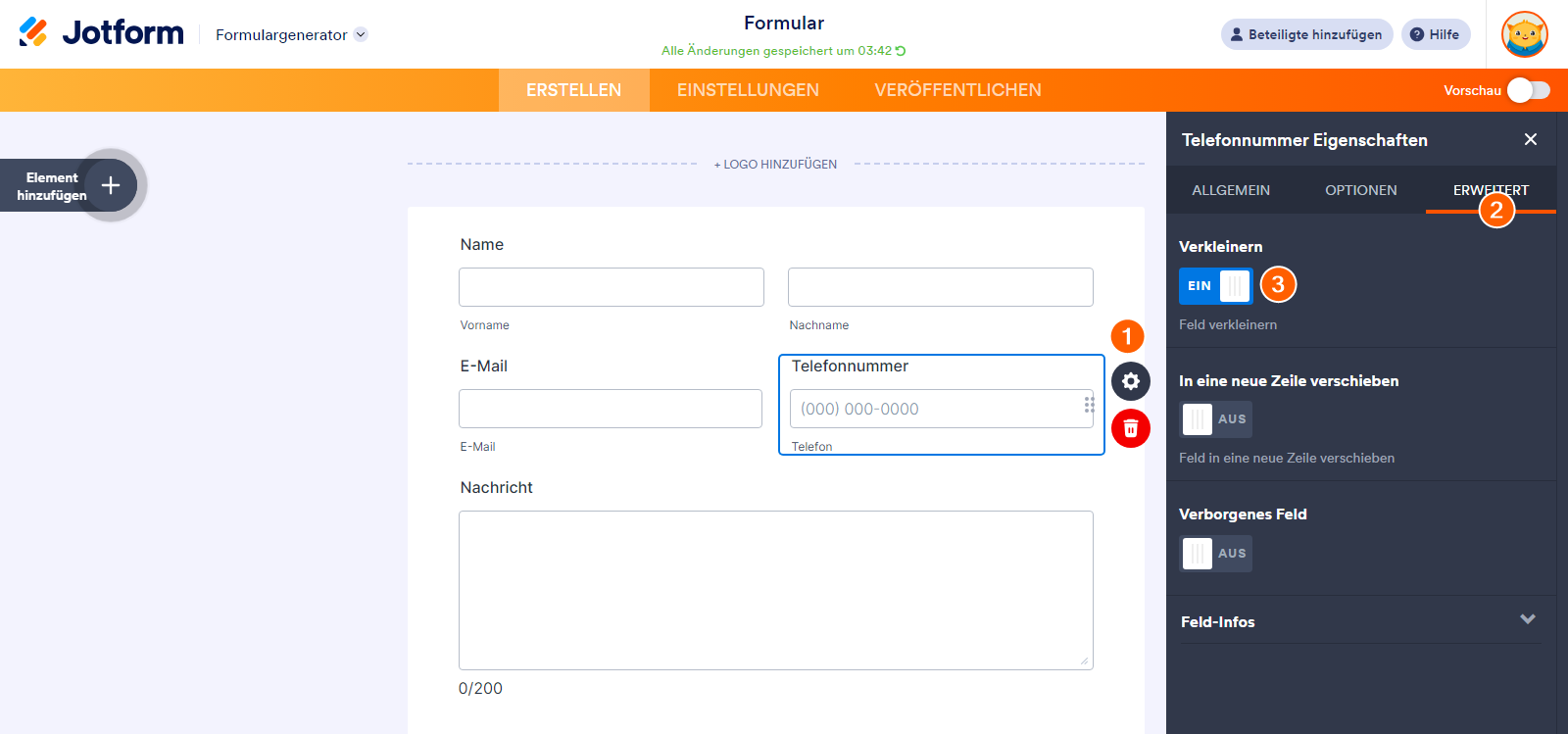Open the Telefonnummer properties gear icon
This screenshot has width=1568, height=734.
click(x=1130, y=381)
